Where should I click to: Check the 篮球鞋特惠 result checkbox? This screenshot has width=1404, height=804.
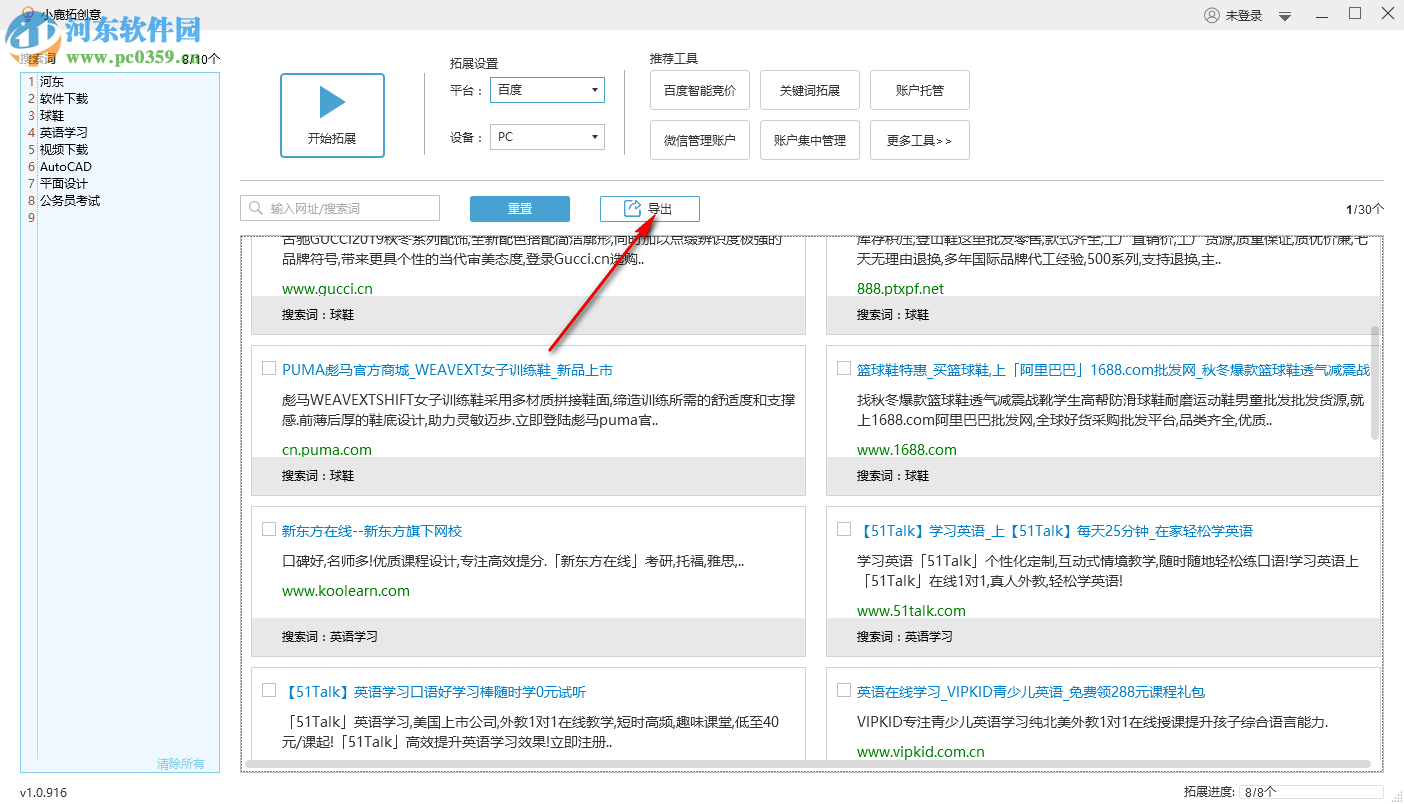pos(843,368)
